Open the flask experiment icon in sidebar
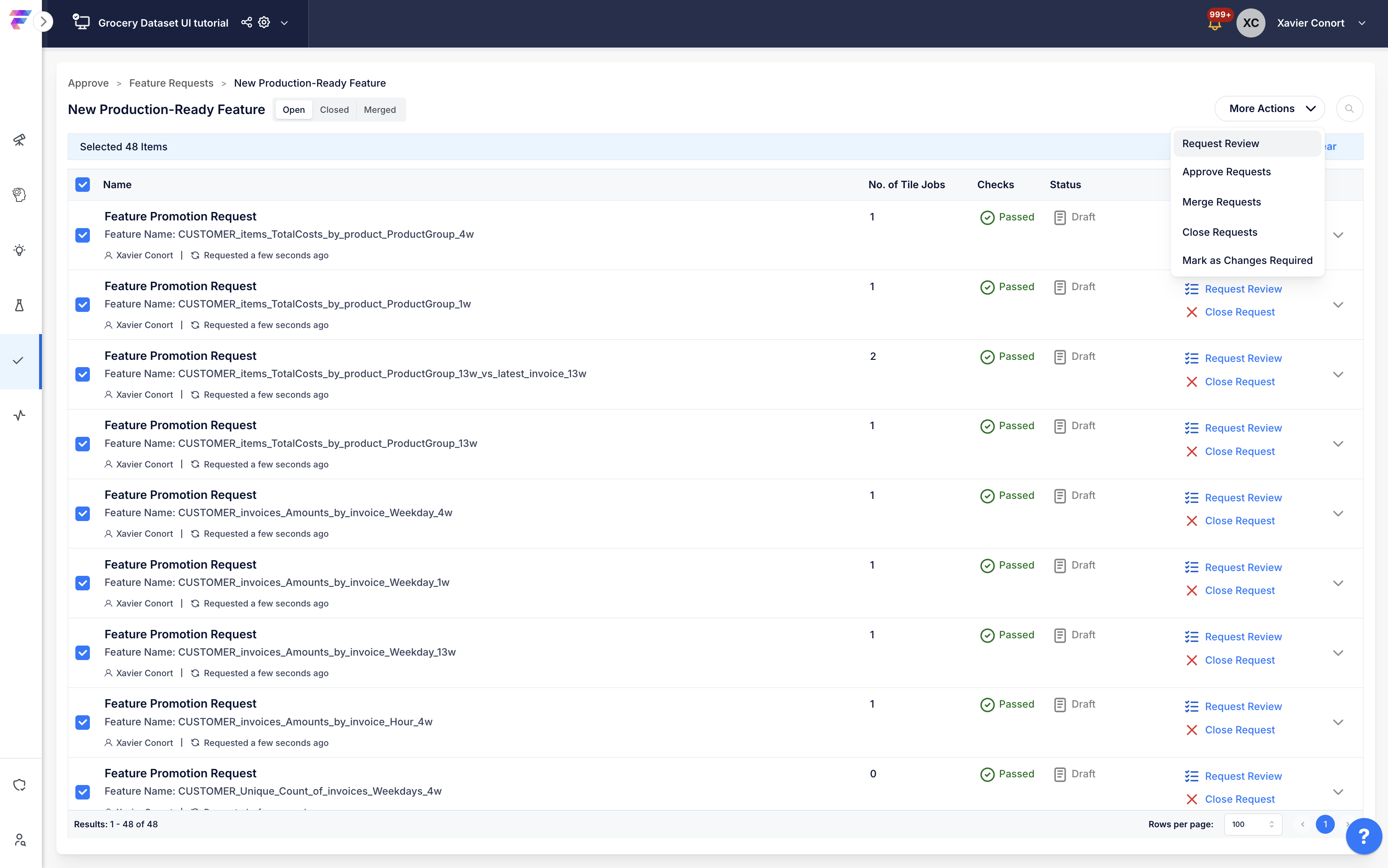 coord(19,305)
